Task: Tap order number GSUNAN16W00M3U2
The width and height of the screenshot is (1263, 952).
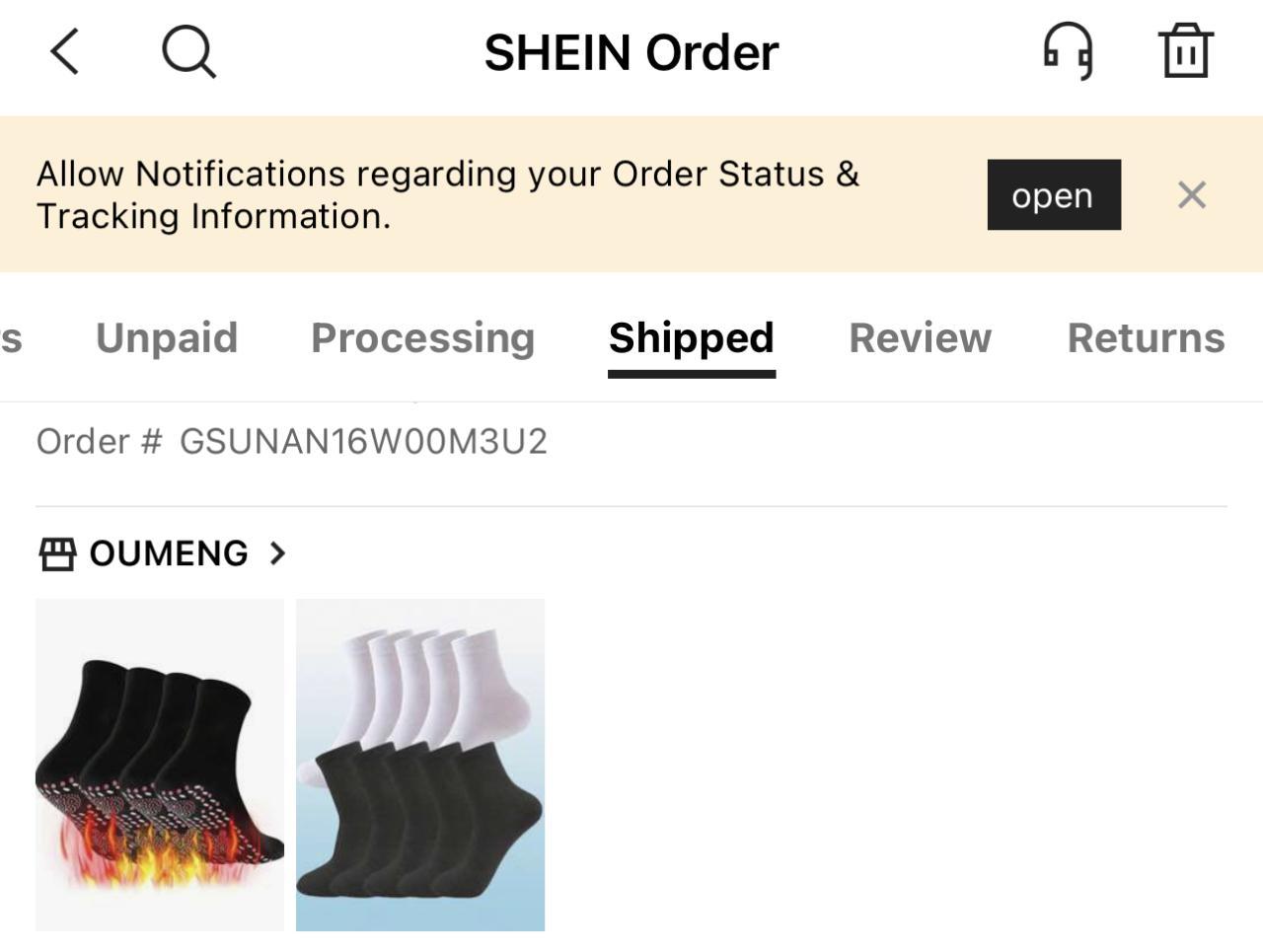Action: pos(363,442)
